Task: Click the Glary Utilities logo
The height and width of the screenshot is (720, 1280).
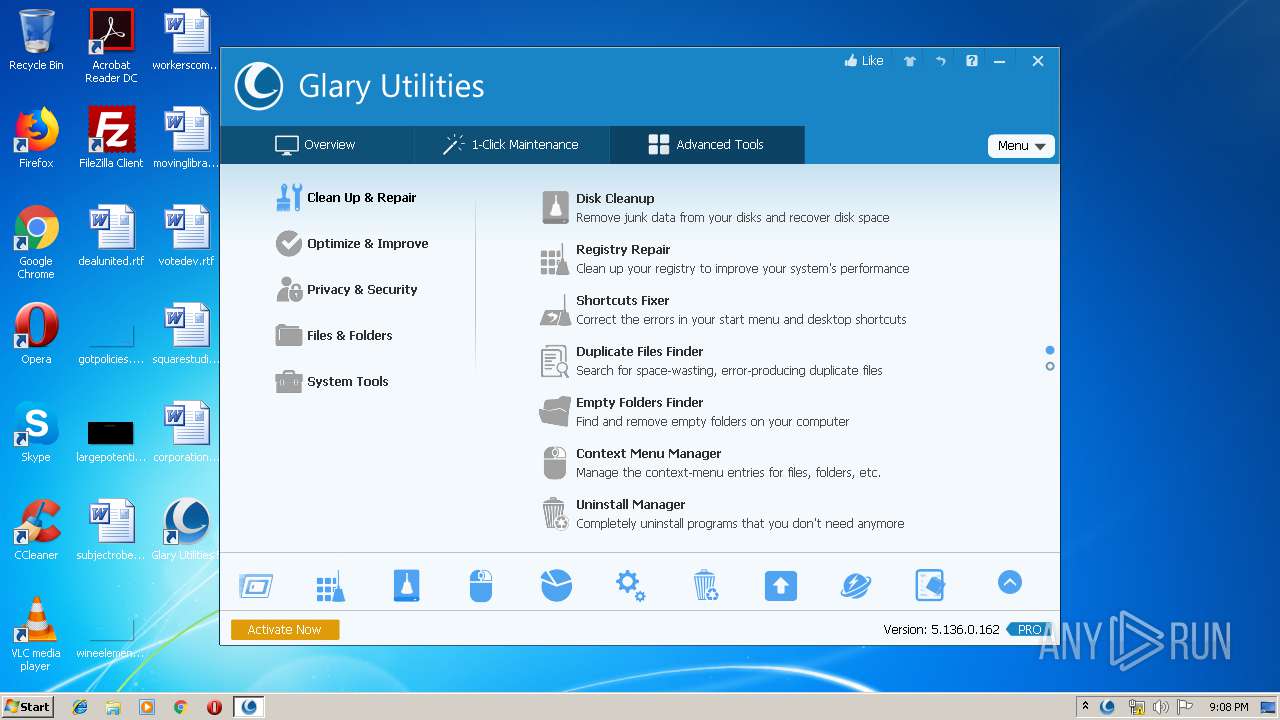Action: [258, 86]
